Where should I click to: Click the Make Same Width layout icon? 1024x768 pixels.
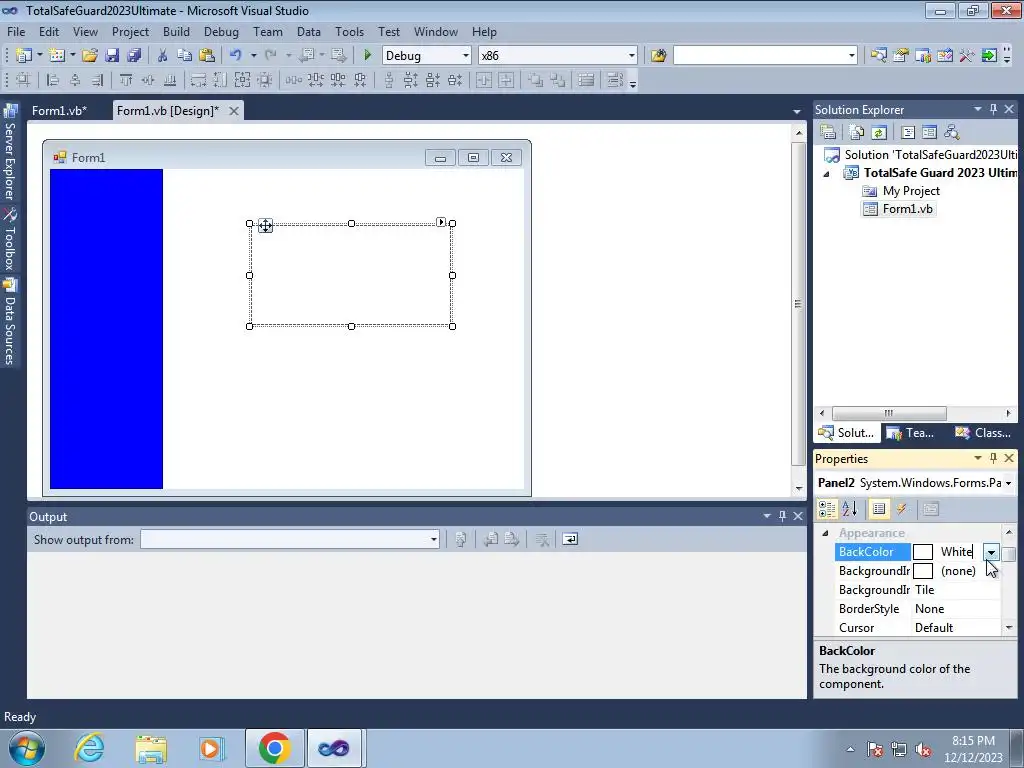point(198,80)
